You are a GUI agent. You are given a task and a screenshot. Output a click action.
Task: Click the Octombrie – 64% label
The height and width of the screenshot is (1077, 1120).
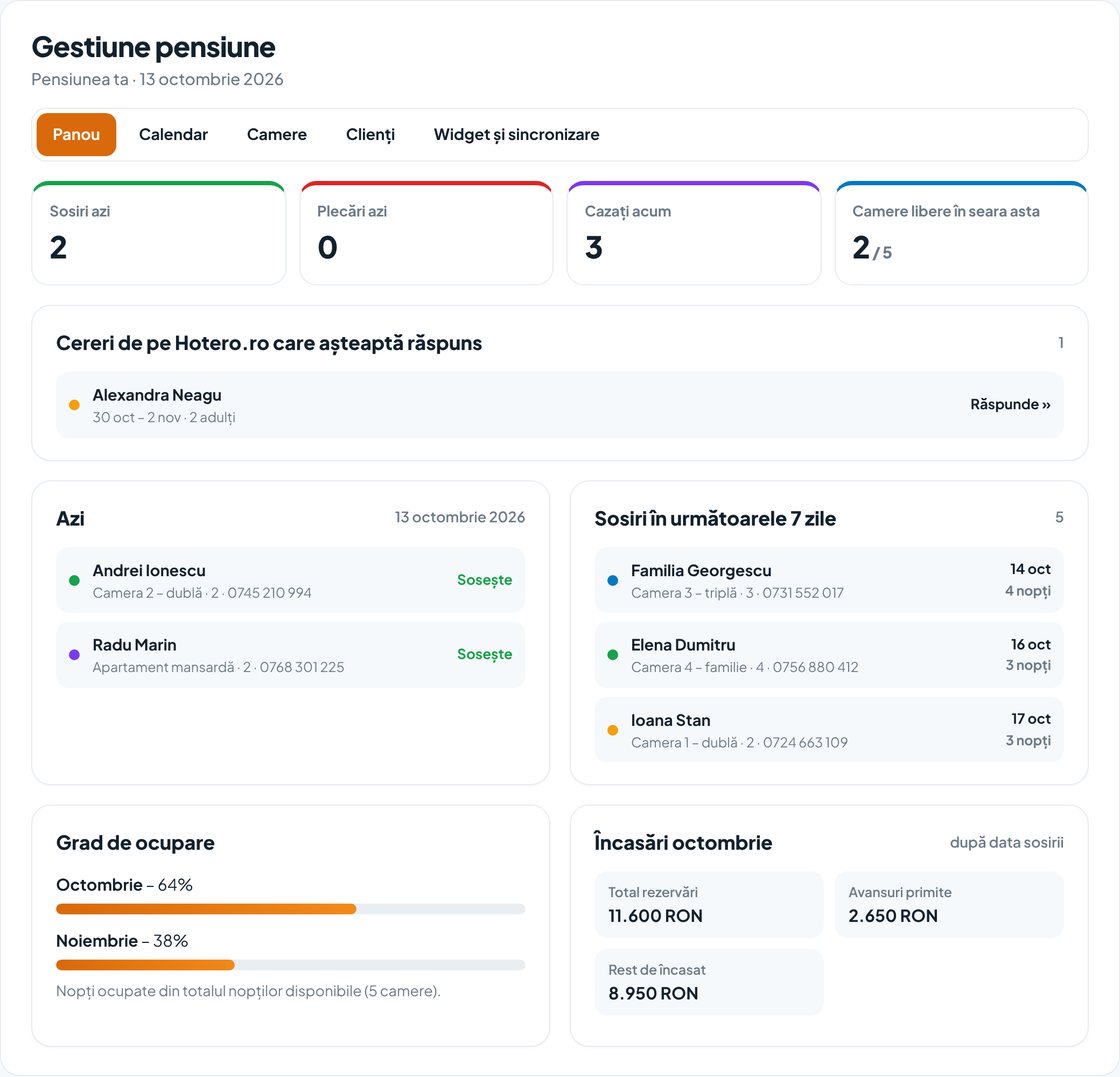tap(124, 885)
